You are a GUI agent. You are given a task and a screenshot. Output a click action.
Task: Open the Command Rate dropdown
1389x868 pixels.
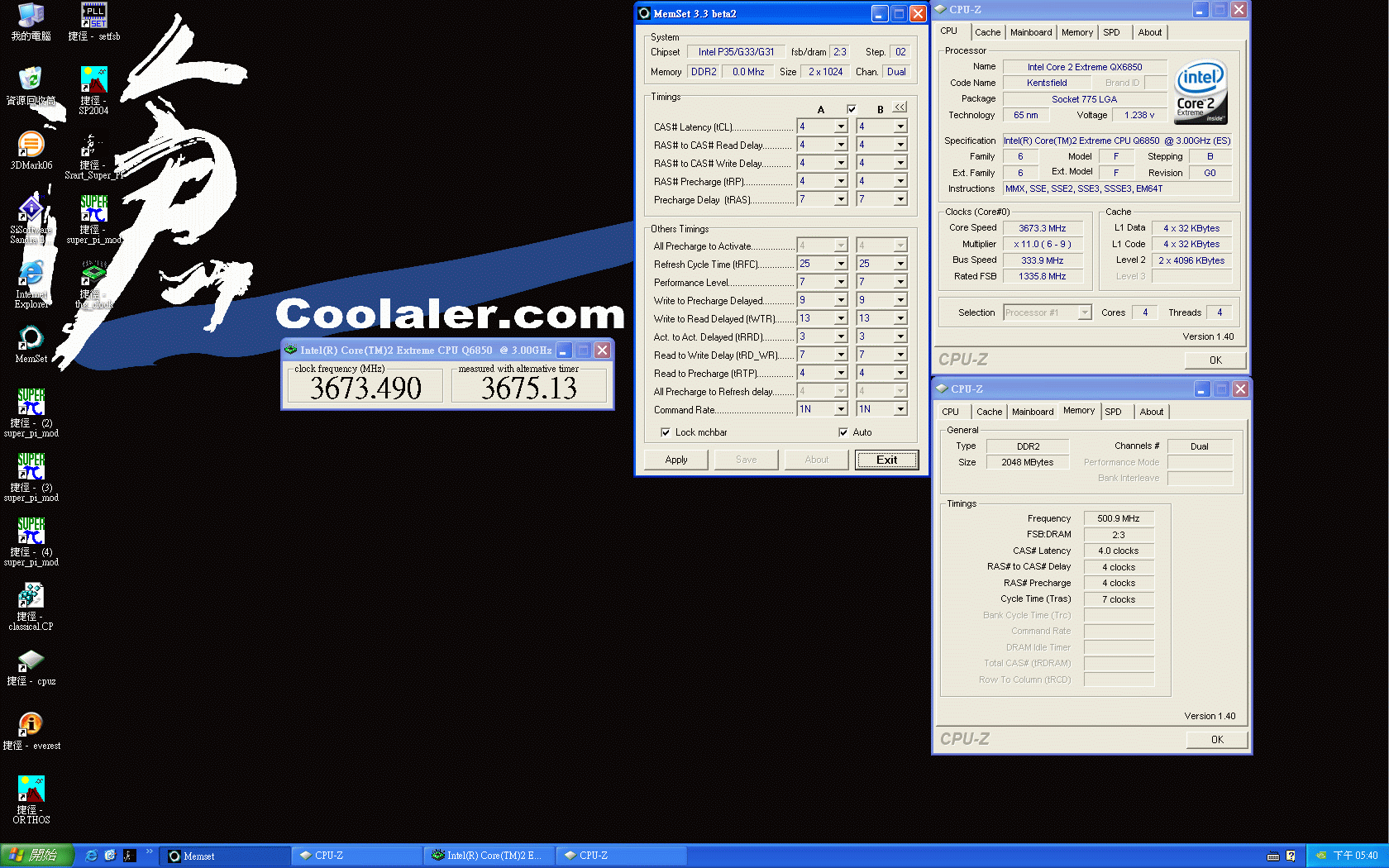841,409
